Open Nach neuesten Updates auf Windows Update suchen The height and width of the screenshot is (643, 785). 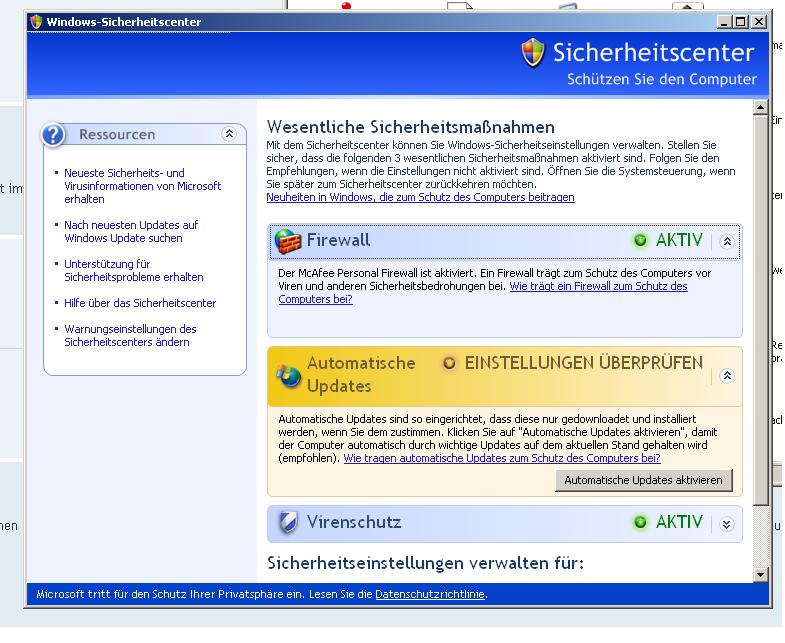pos(131,231)
